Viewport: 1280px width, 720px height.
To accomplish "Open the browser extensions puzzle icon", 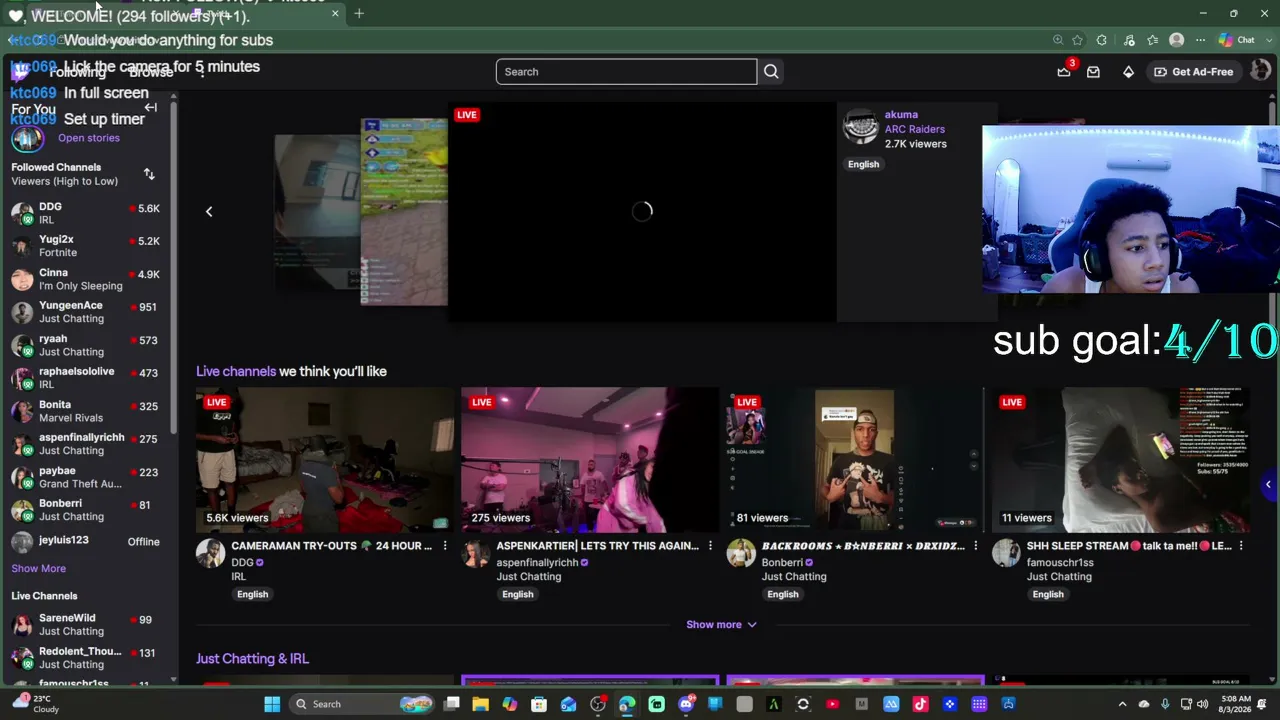I will [1101, 40].
